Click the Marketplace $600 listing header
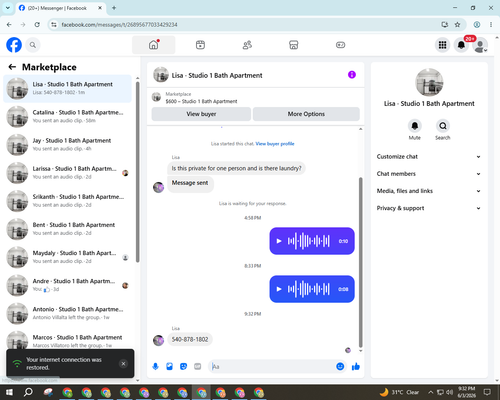The height and width of the screenshot is (400, 500). [201, 98]
